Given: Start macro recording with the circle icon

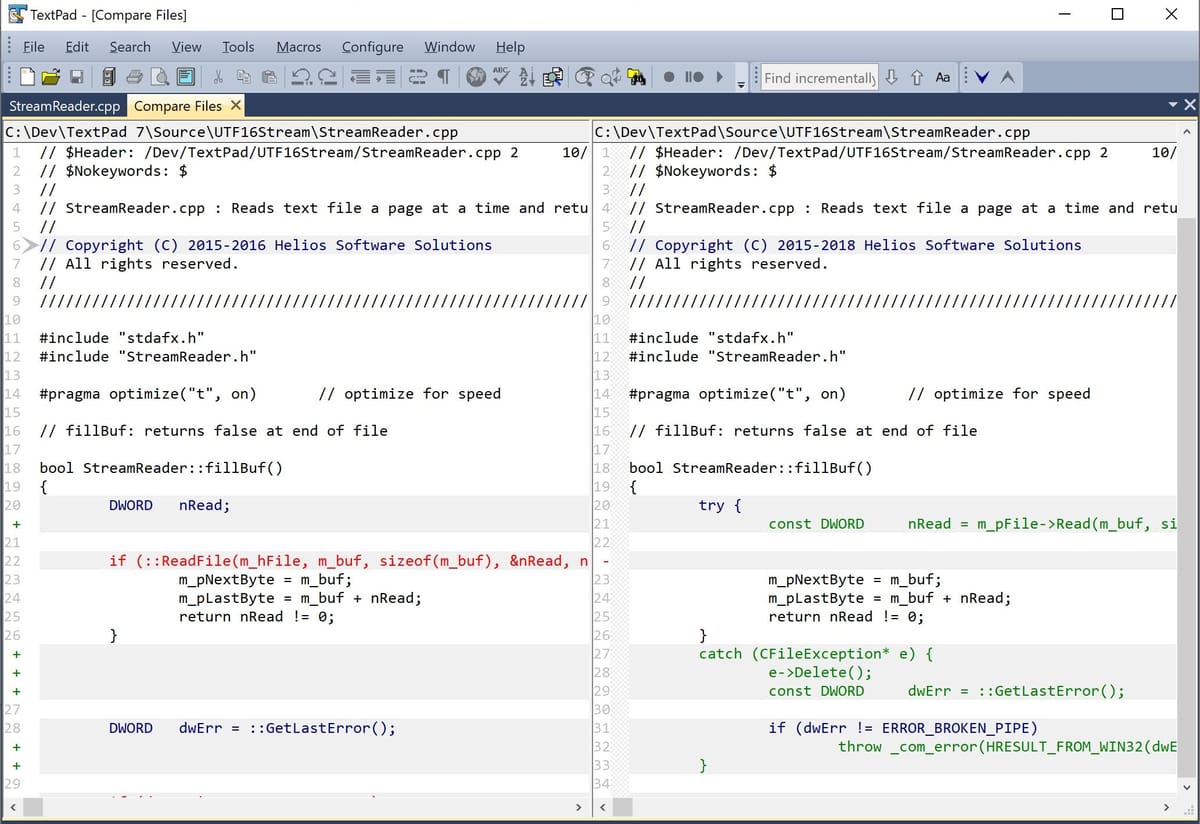Looking at the screenshot, I should [x=669, y=77].
